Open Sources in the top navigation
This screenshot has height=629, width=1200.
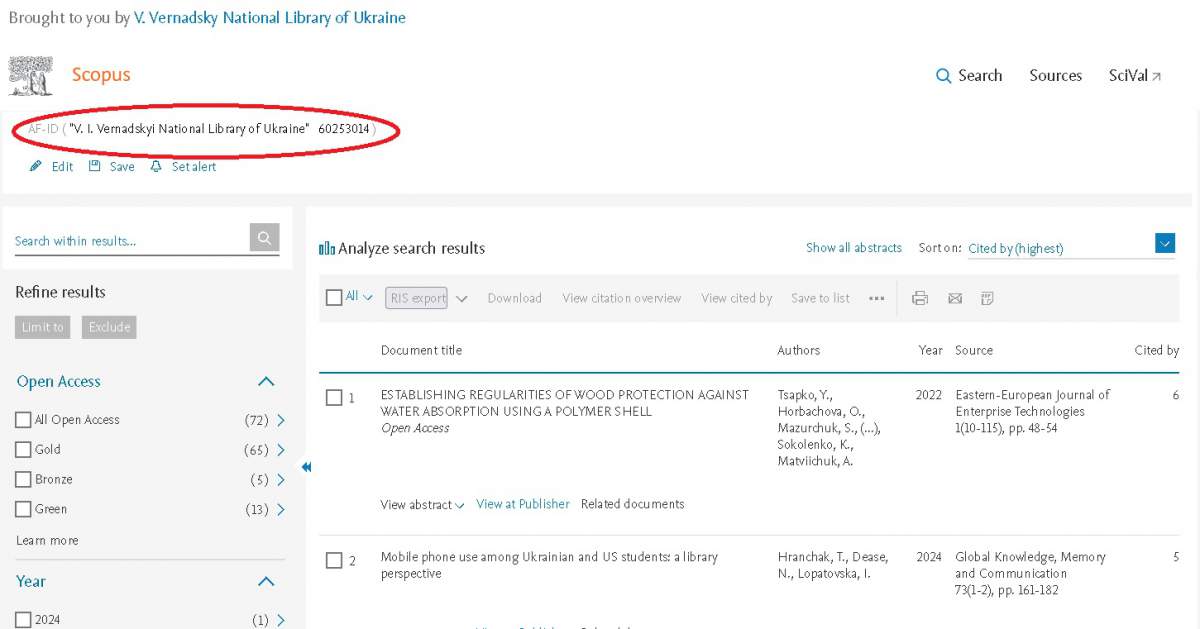point(1055,76)
